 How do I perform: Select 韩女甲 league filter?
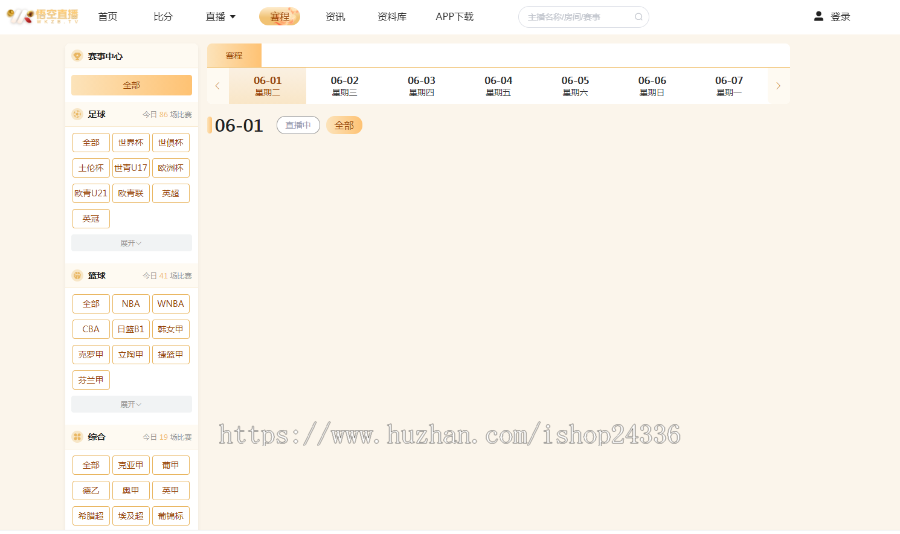click(171, 329)
